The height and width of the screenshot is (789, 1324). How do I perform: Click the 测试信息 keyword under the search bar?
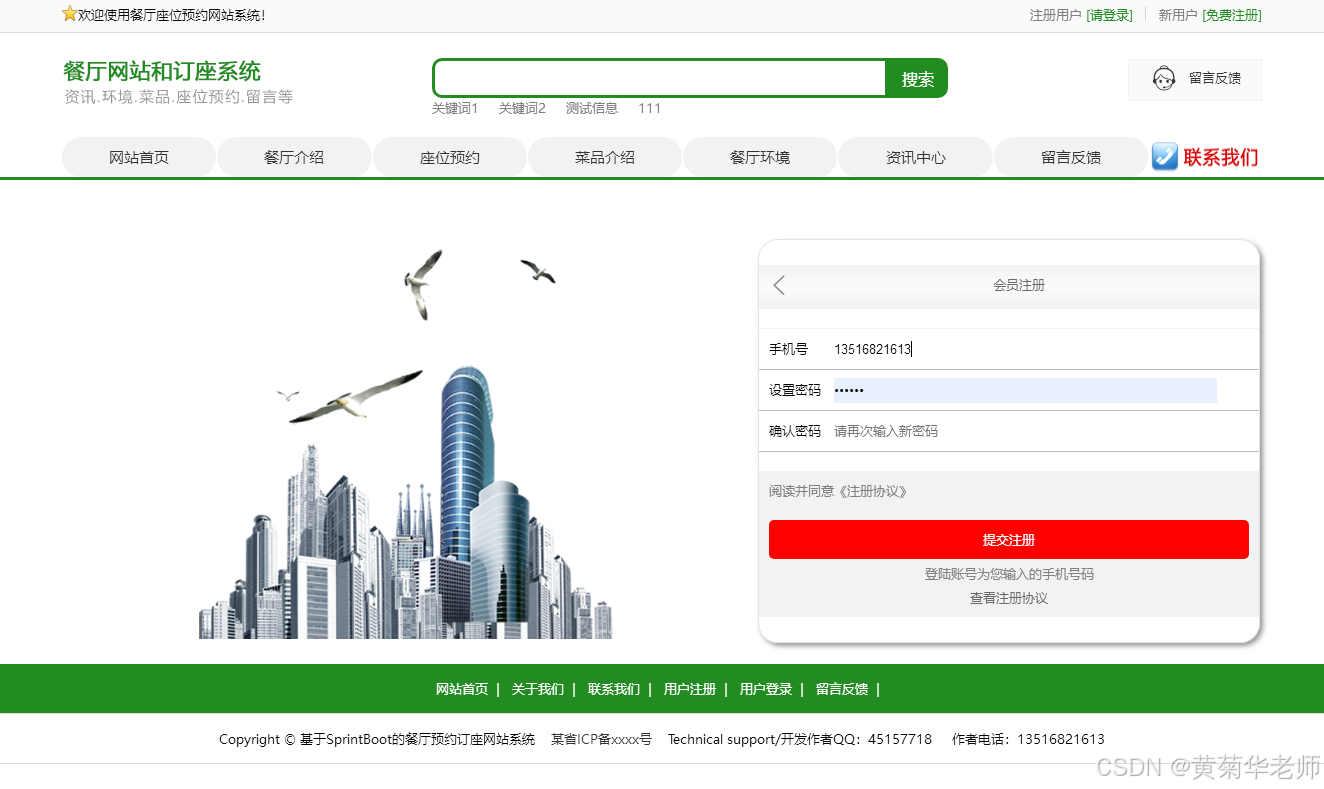592,108
